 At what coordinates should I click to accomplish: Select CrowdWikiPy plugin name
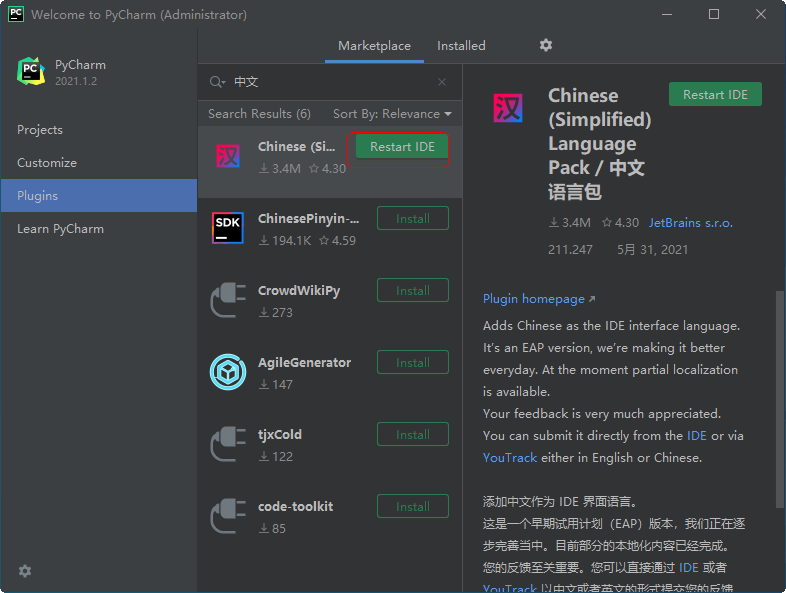coord(299,291)
